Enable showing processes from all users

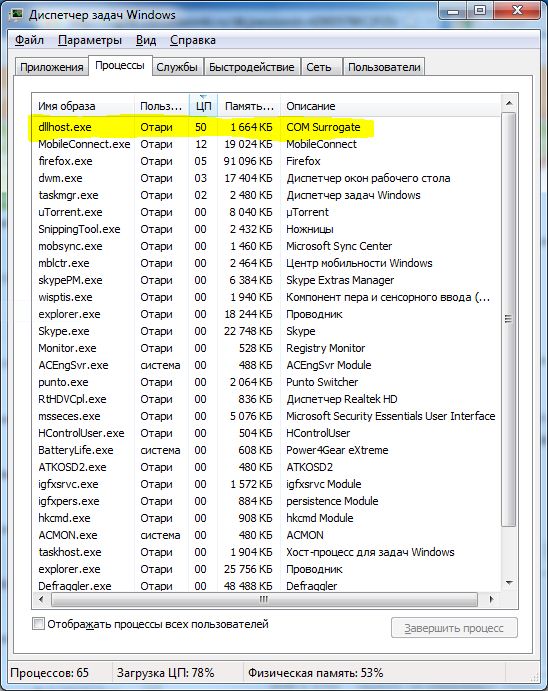(x=38, y=624)
